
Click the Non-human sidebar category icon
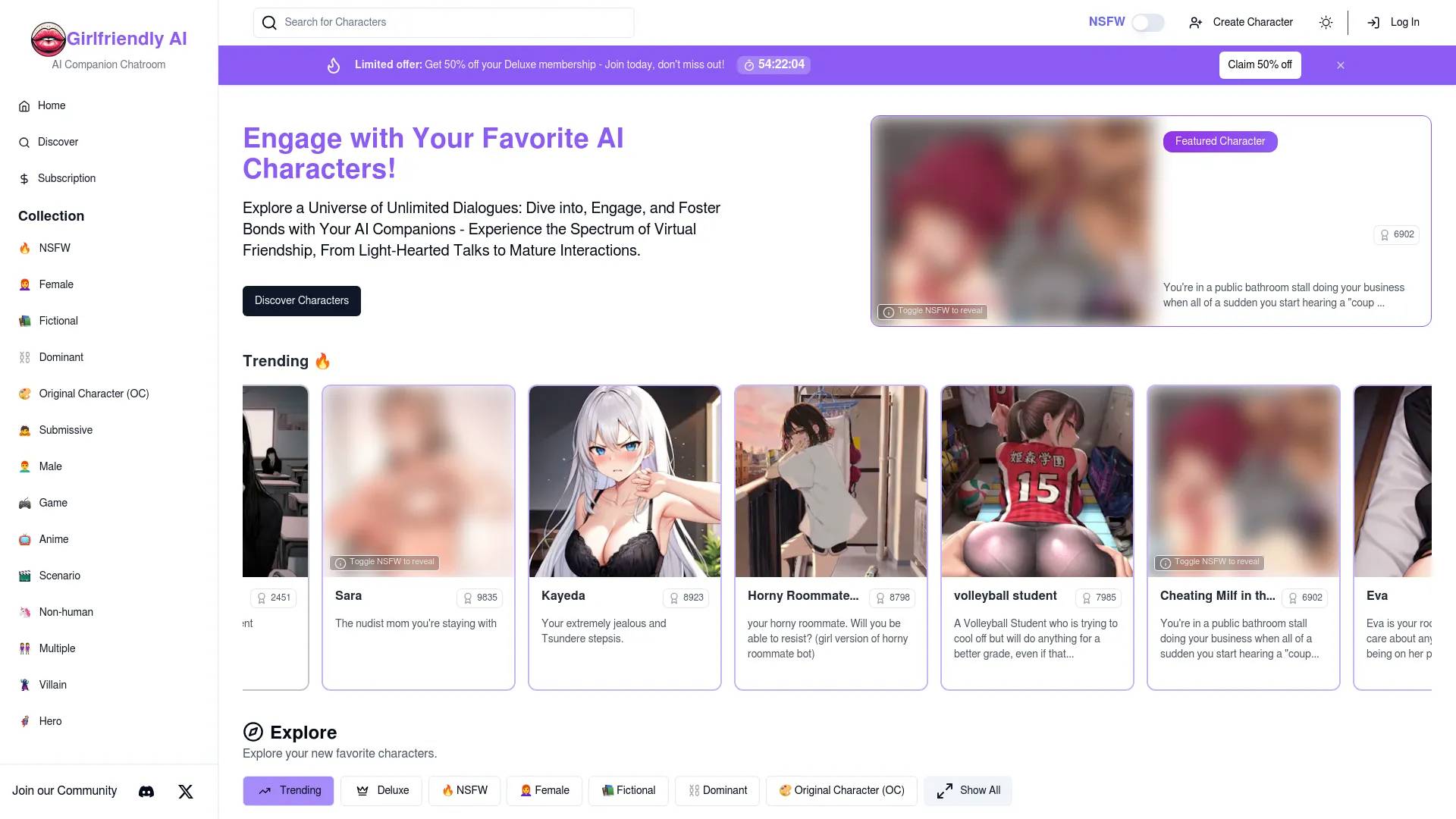pos(24,611)
